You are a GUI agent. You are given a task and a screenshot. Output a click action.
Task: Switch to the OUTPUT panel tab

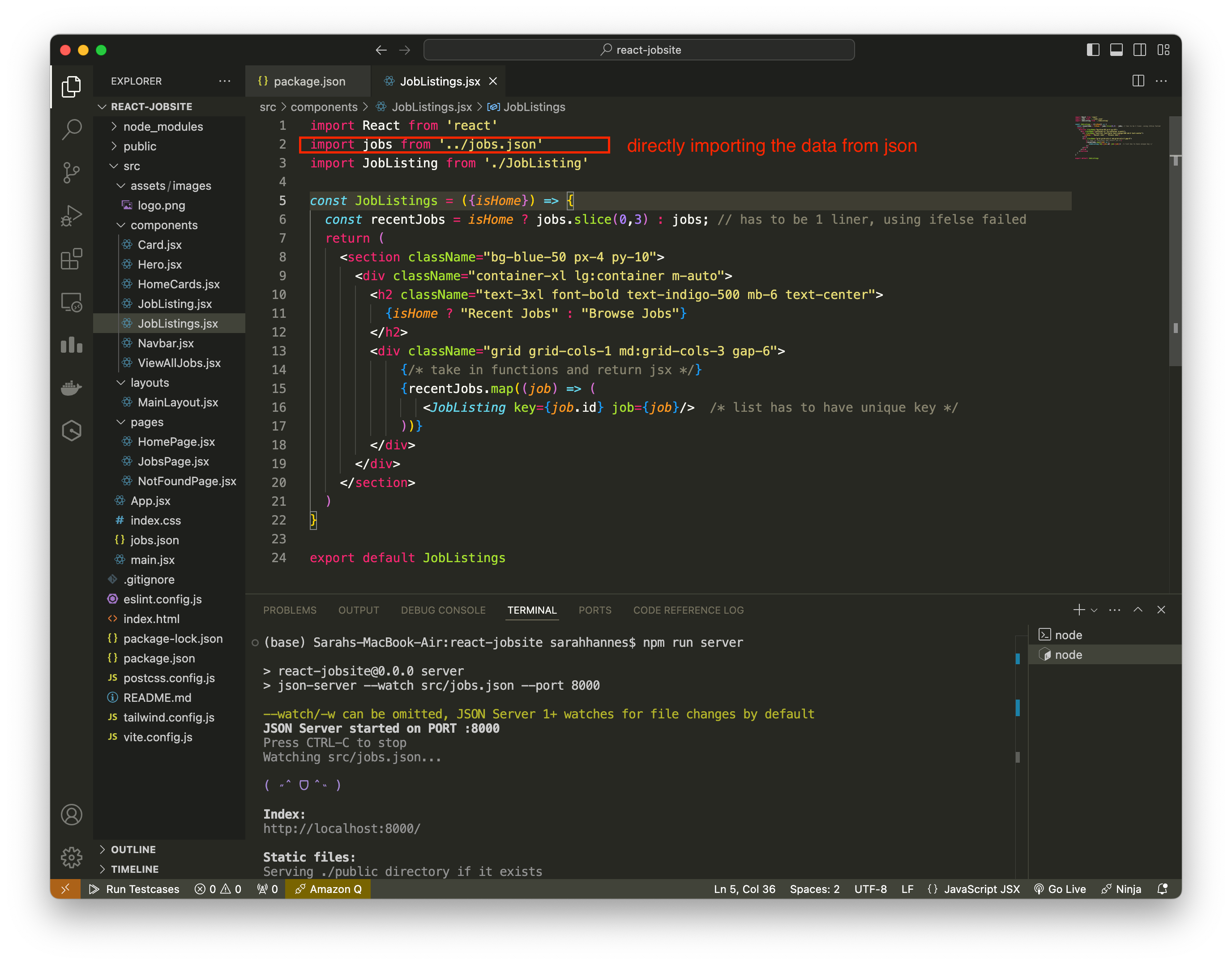[x=358, y=610]
